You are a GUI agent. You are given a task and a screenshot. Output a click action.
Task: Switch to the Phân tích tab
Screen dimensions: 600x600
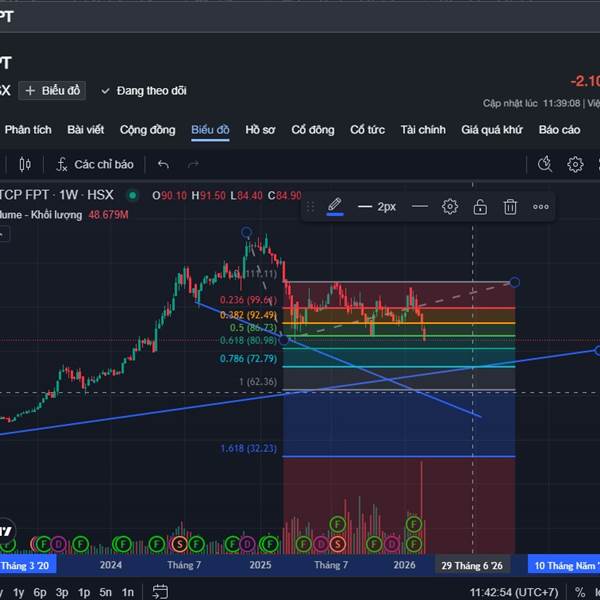[28, 130]
